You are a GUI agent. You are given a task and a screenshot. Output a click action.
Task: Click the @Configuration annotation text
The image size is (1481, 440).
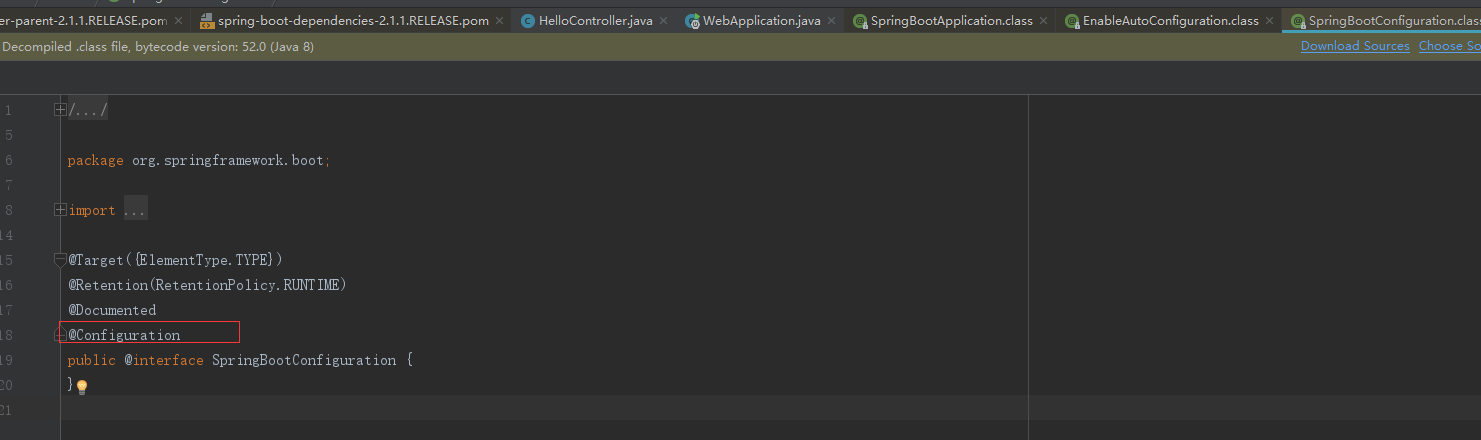[124, 335]
